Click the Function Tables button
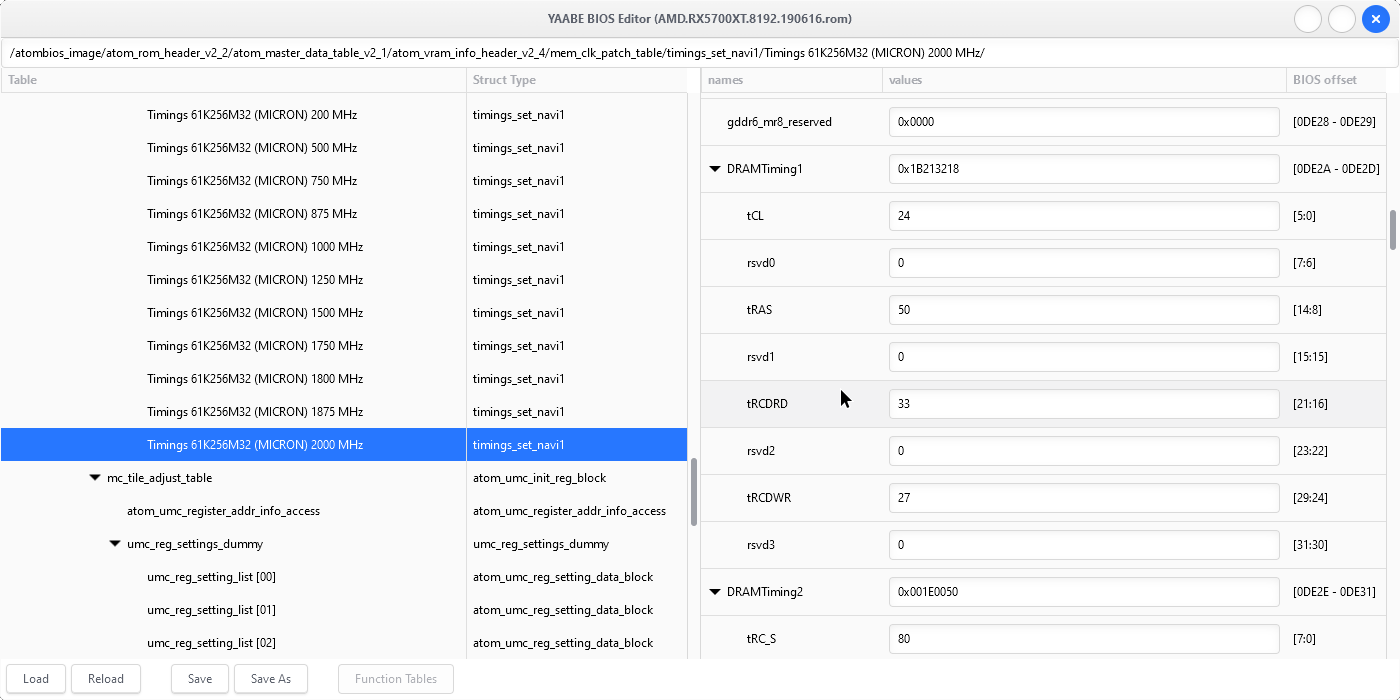The image size is (1400, 700). pos(396,679)
